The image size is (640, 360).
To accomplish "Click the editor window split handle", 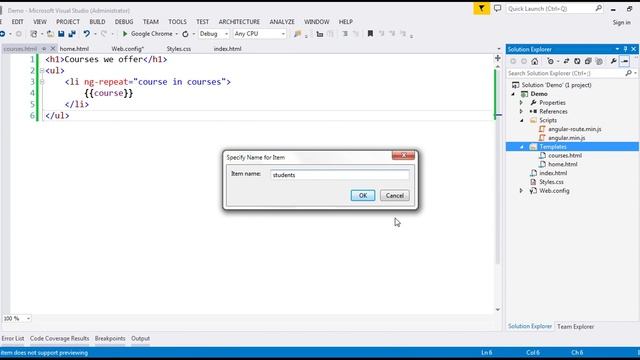I will tap(498, 58).
